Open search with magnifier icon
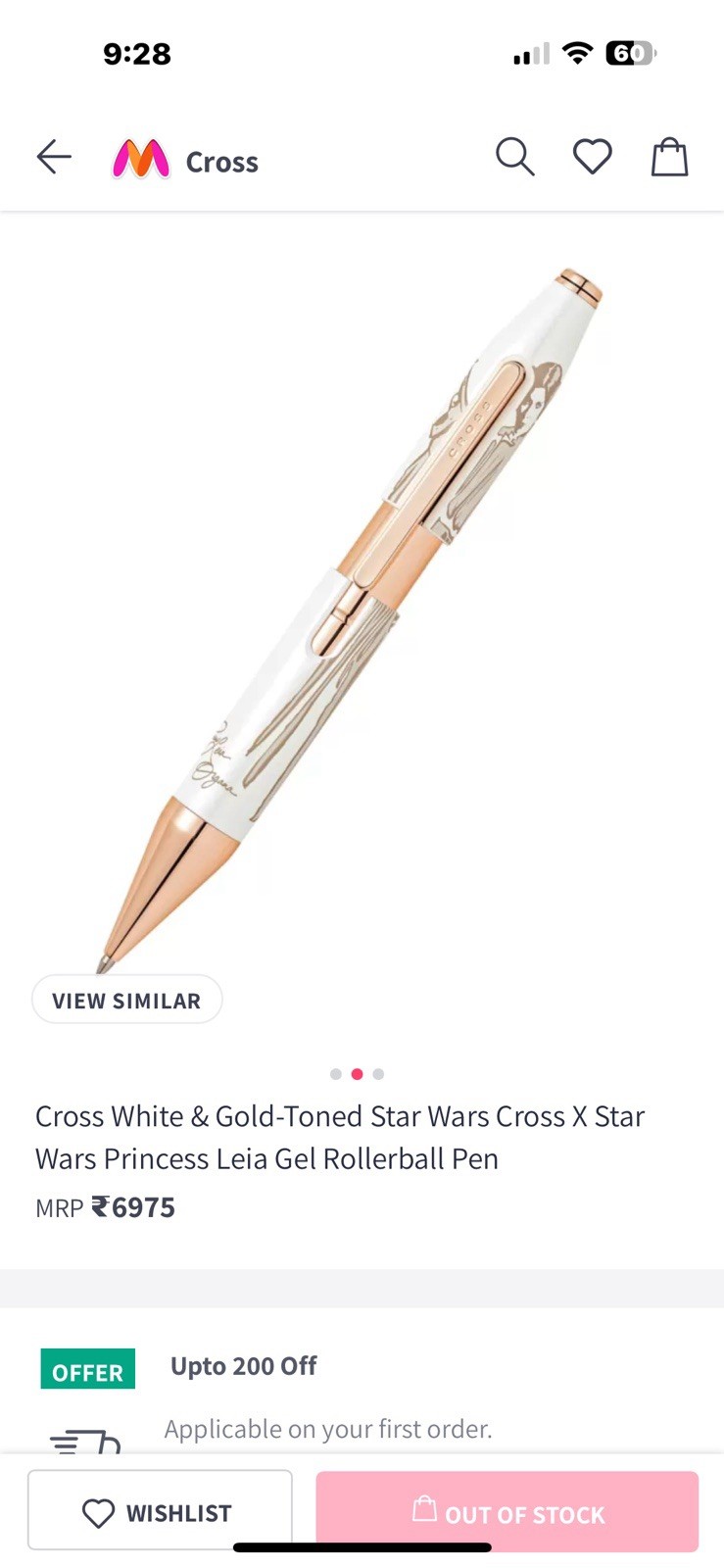The image size is (724, 1568). click(x=514, y=157)
